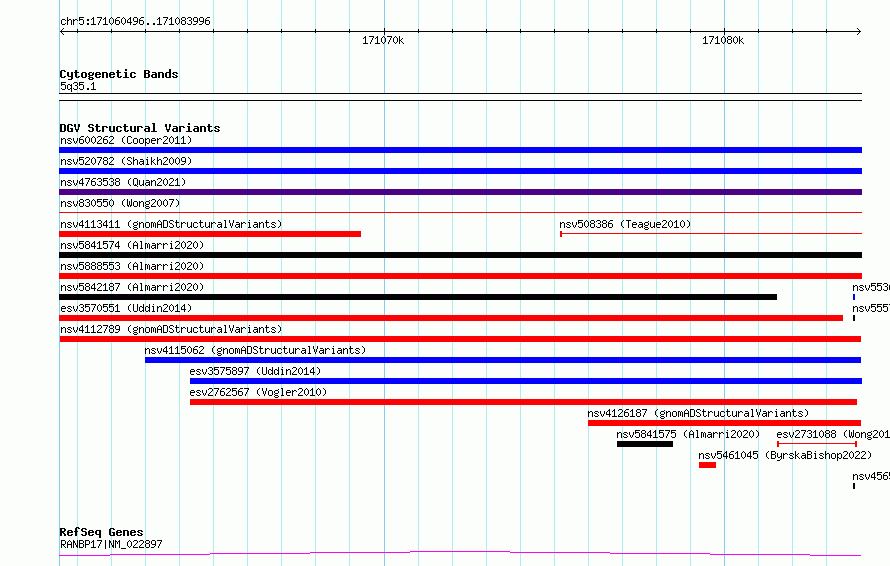Click the truncated nsv456 label at right edge
Image resolution: width=890 pixels, height=566 pixels.
pyautogui.click(x=871, y=476)
